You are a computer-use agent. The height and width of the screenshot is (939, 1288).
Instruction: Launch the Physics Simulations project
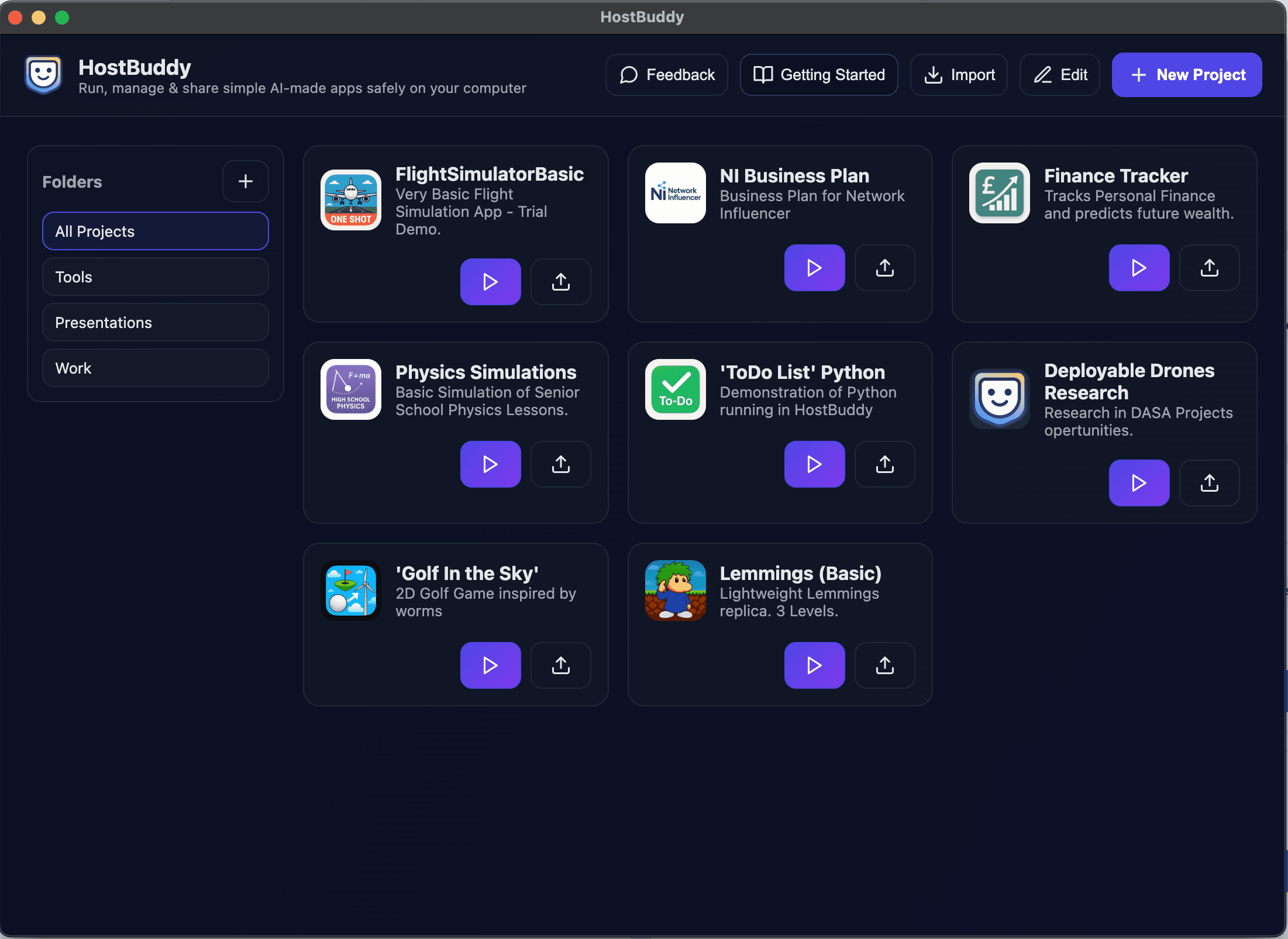[x=490, y=464]
